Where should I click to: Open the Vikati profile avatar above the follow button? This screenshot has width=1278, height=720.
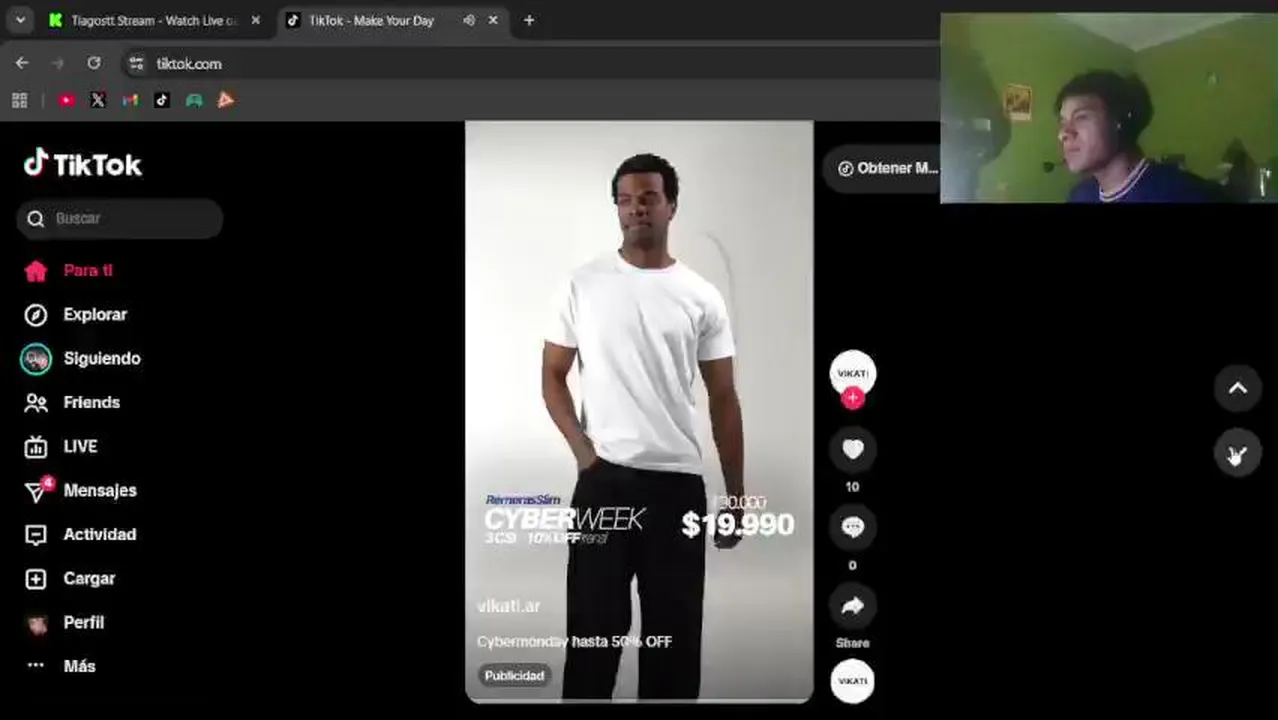click(852, 373)
